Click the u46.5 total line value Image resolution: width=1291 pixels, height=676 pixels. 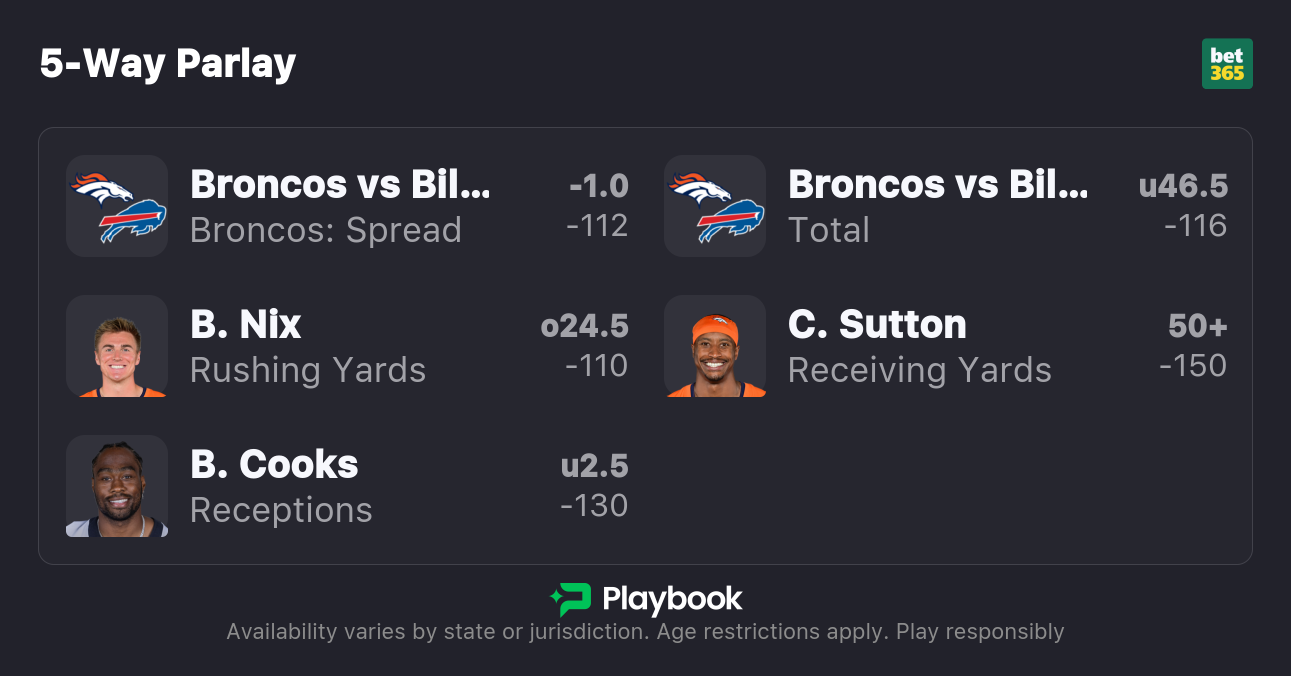click(x=1183, y=186)
